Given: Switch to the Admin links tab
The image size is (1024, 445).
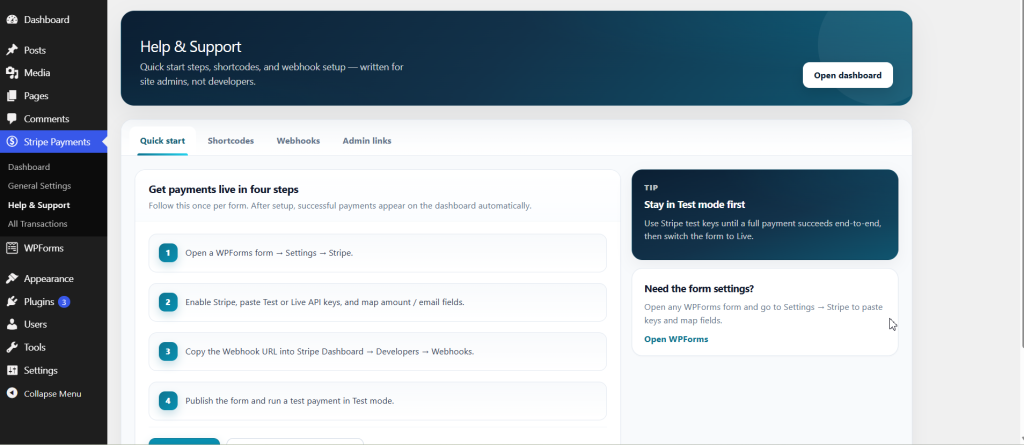Looking at the screenshot, I should tap(367, 140).
